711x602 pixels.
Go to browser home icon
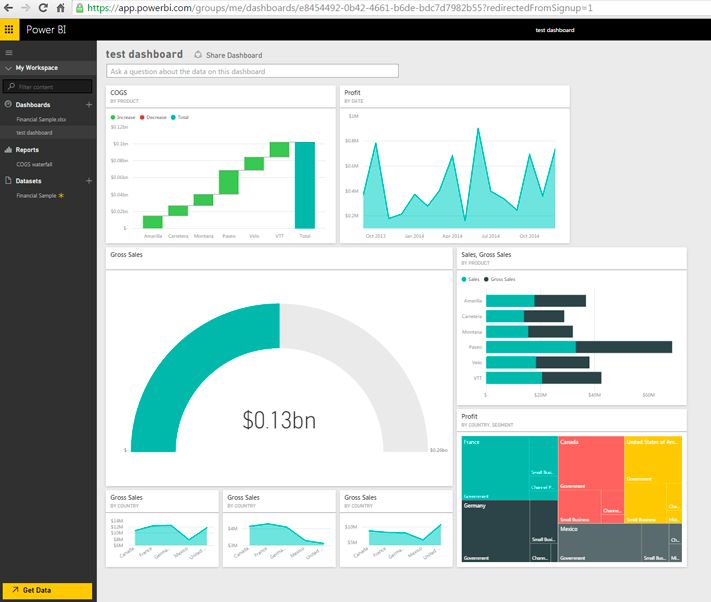point(60,8)
